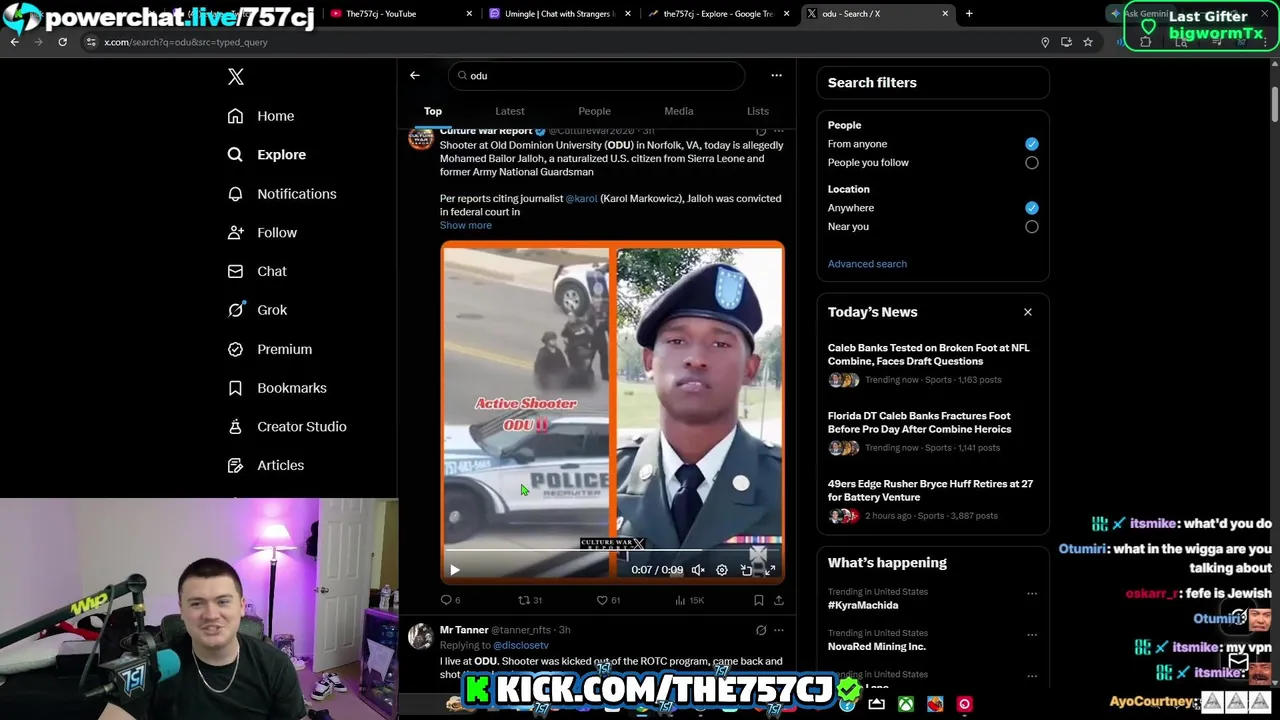Image resolution: width=1280 pixels, height=720 pixels.
Task: Open Notifications in the sidebar
Action: coord(282,194)
